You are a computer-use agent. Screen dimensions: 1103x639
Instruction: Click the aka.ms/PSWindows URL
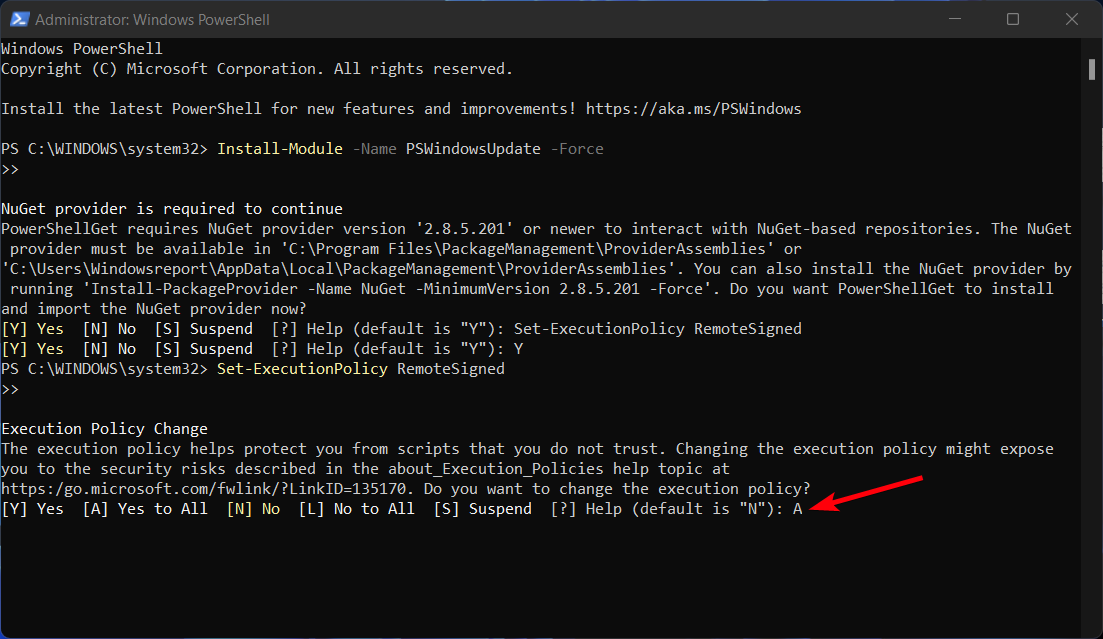pos(693,108)
